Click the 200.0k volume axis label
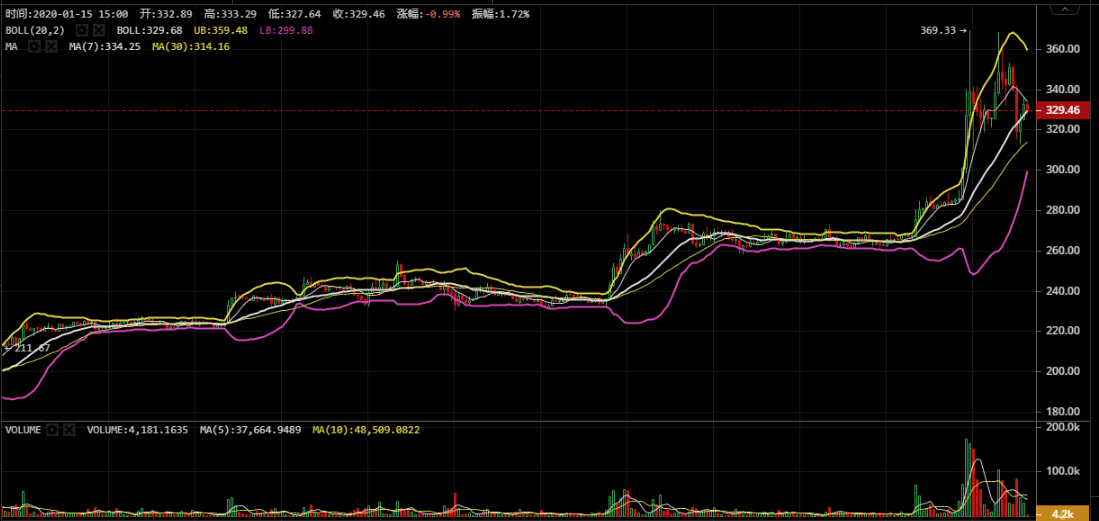Viewport: 1099px width, 521px height. (x=1062, y=427)
